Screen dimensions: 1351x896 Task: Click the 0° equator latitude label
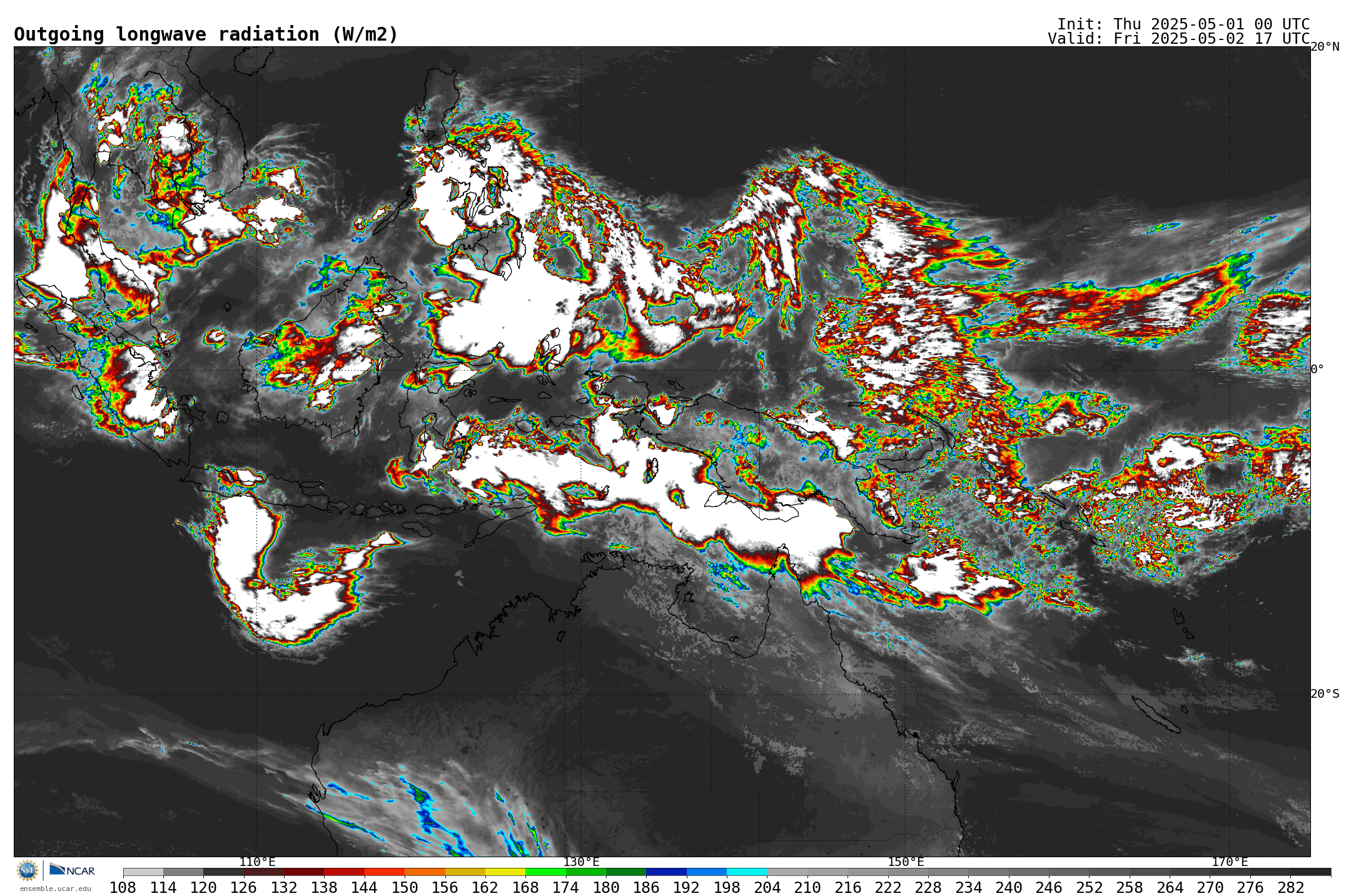(1317, 370)
